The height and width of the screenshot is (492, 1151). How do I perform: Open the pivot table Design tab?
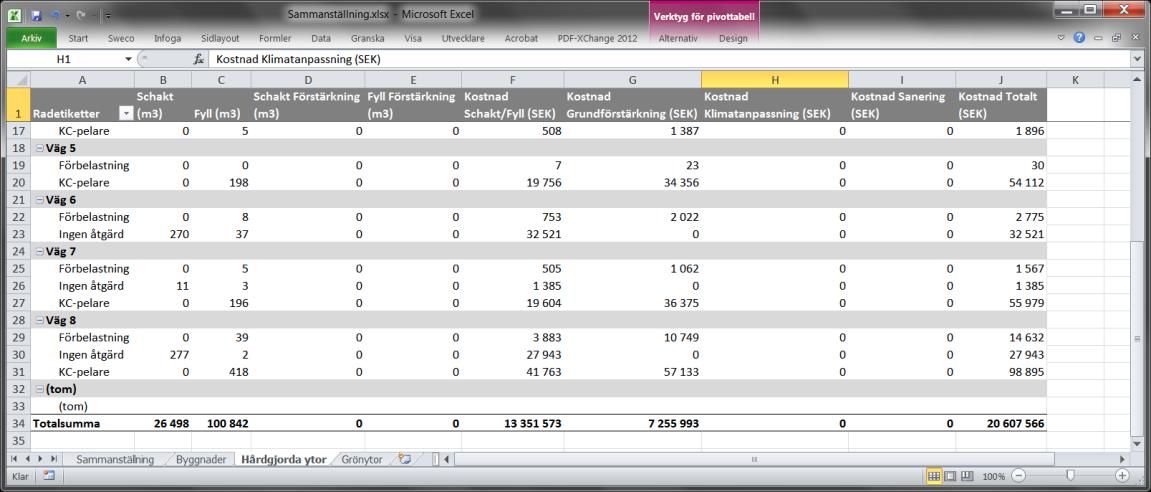click(733, 38)
